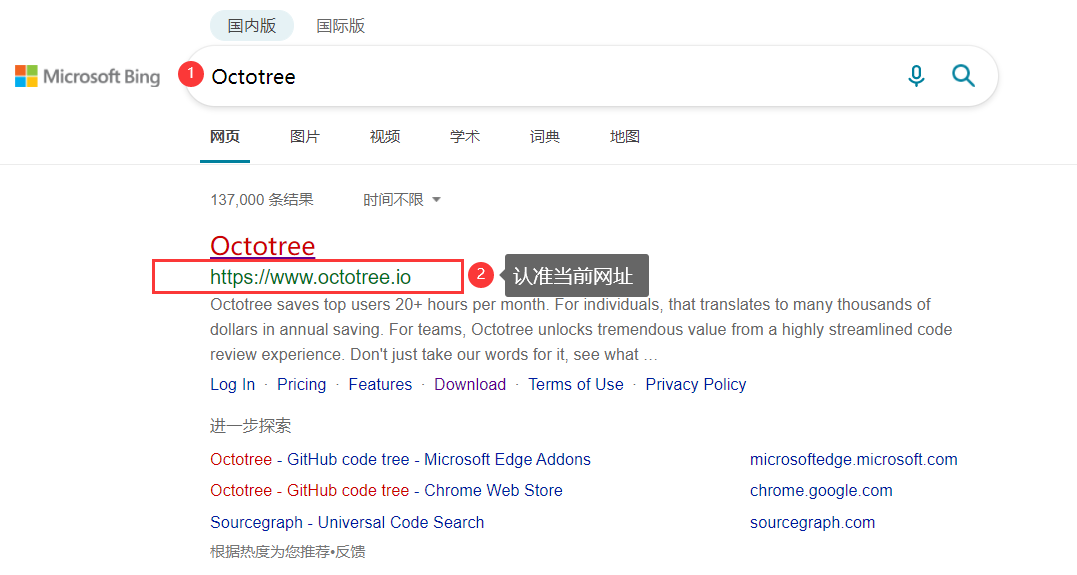Click the 反馈 feedback link
Image resolution: width=1077 pixels, height=575 pixels.
[350, 552]
